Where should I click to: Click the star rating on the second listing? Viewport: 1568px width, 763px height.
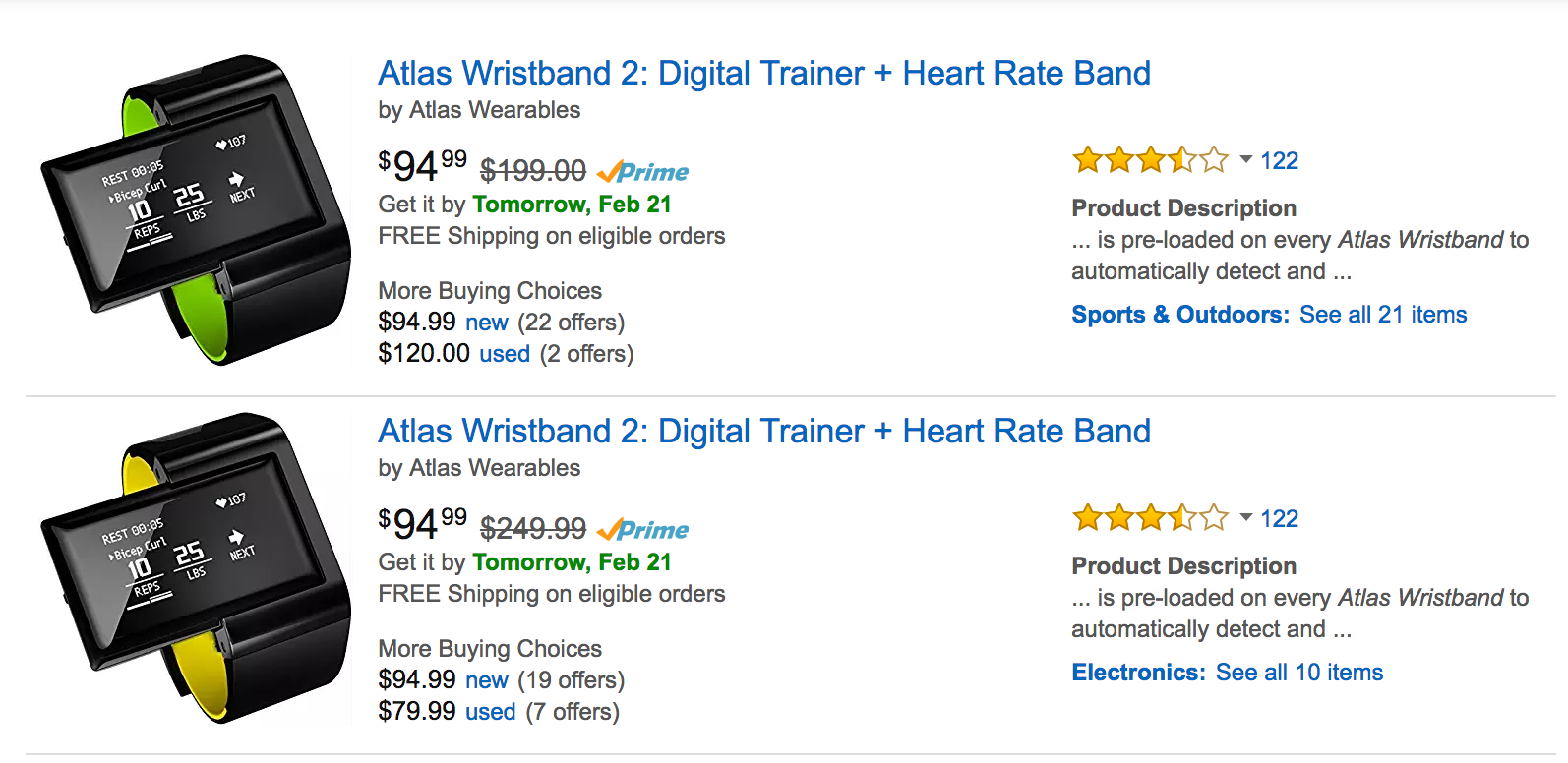point(1149,518)
